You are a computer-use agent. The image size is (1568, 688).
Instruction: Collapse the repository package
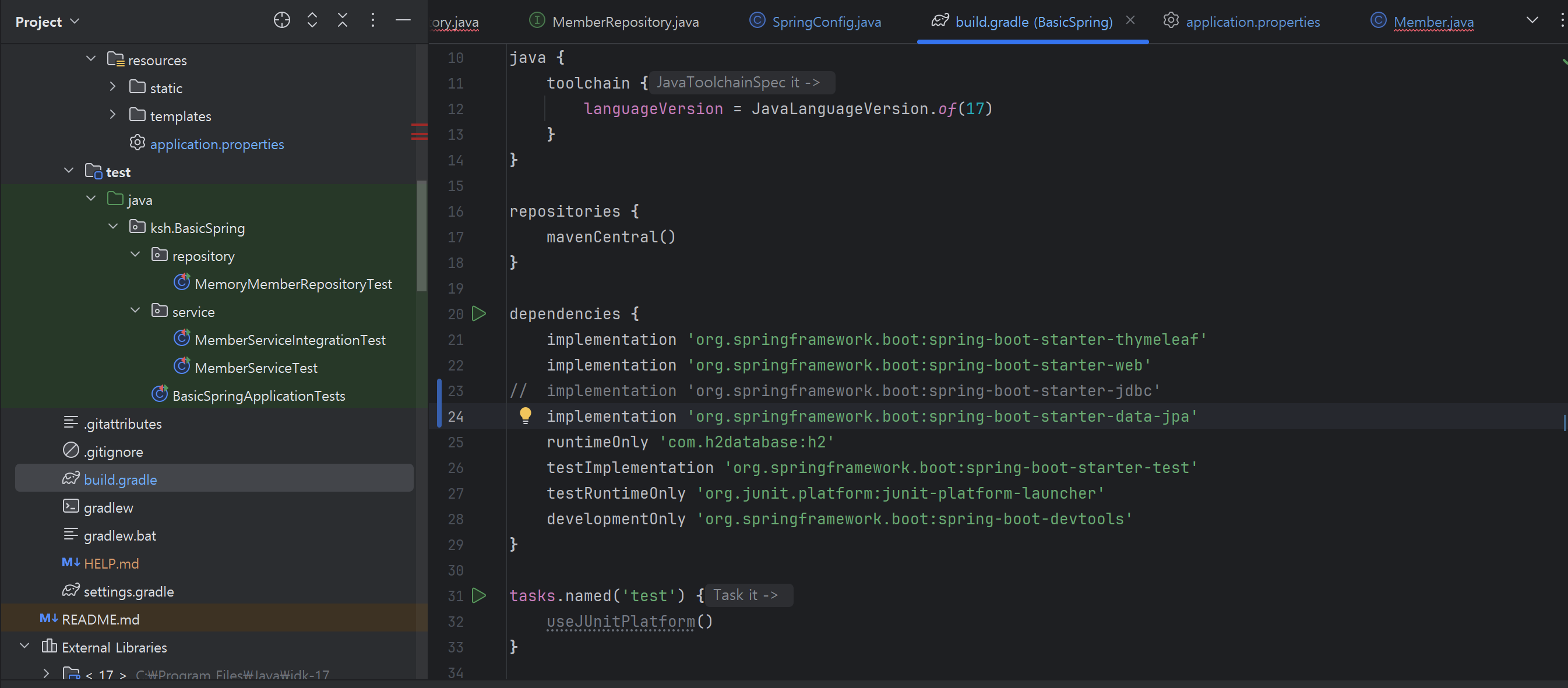click(x=135, y=255)
